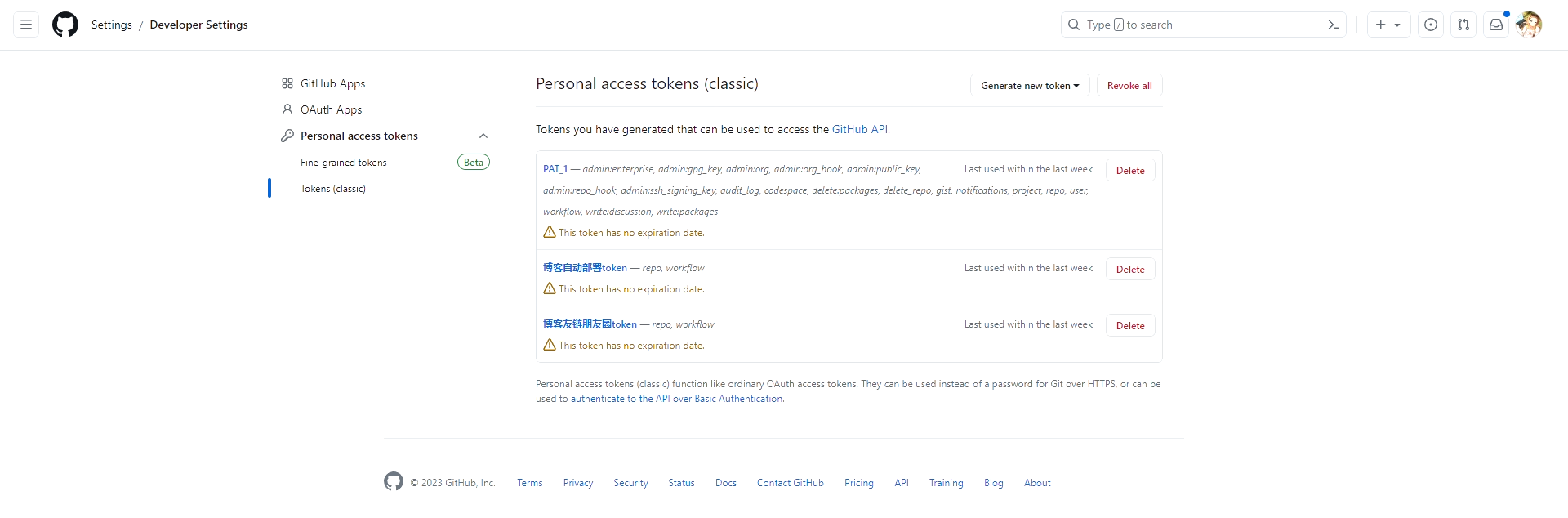Open the 博客友链朋友圈token link

[x=590, y=324]
